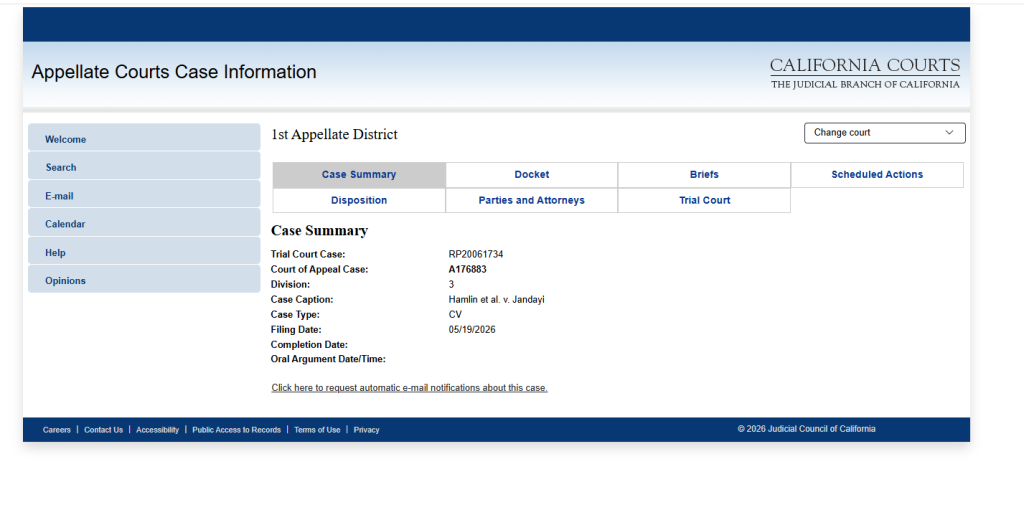Click the case caption Hamlin et al. v. Jandayi
The height and width of the screenshot is (510, 1024).
(496, 299)
